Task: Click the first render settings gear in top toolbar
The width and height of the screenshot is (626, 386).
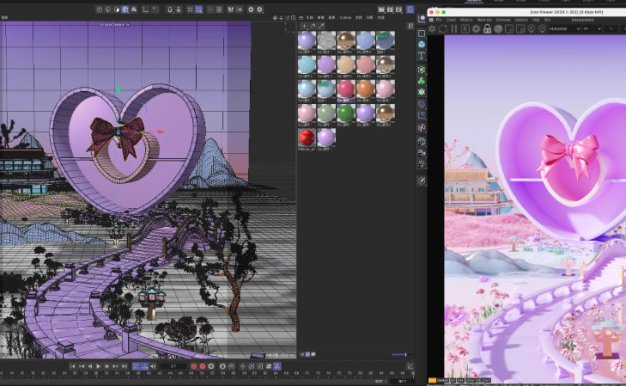Action: [251, 10]
